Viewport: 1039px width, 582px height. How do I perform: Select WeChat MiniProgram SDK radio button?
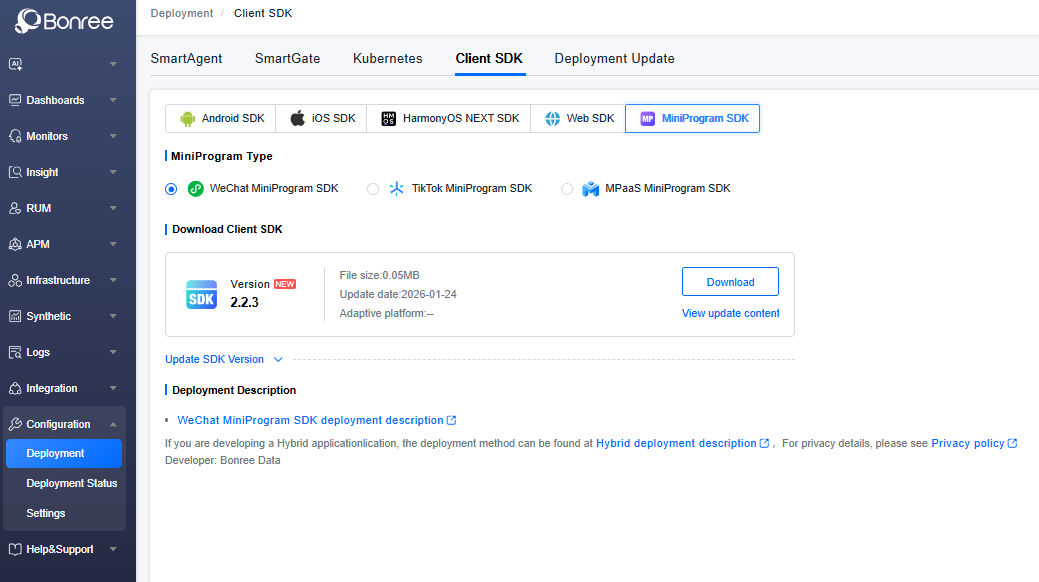coord(171,189)
